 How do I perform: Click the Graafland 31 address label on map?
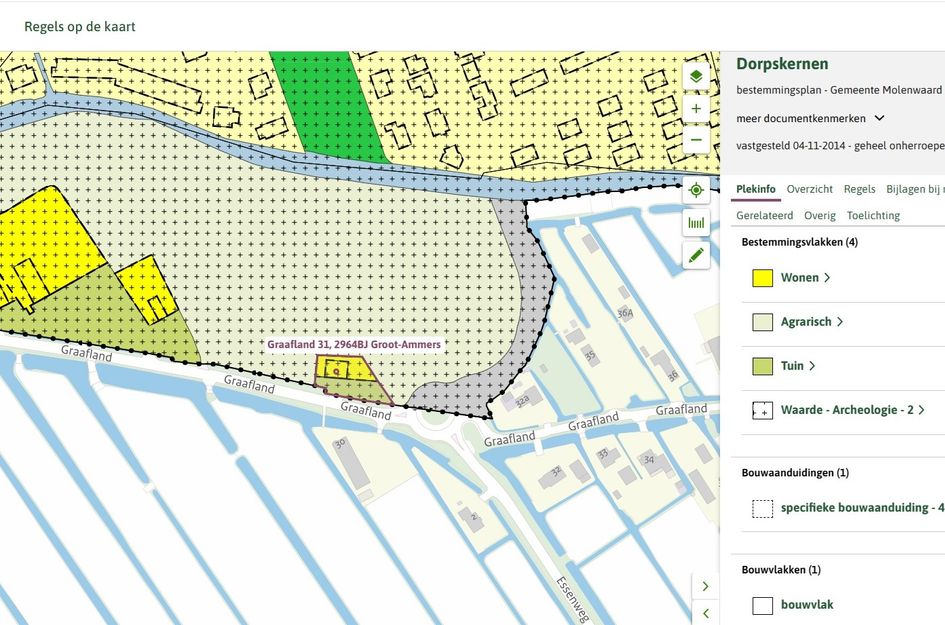pyautogui.click(x=354, y=344)
